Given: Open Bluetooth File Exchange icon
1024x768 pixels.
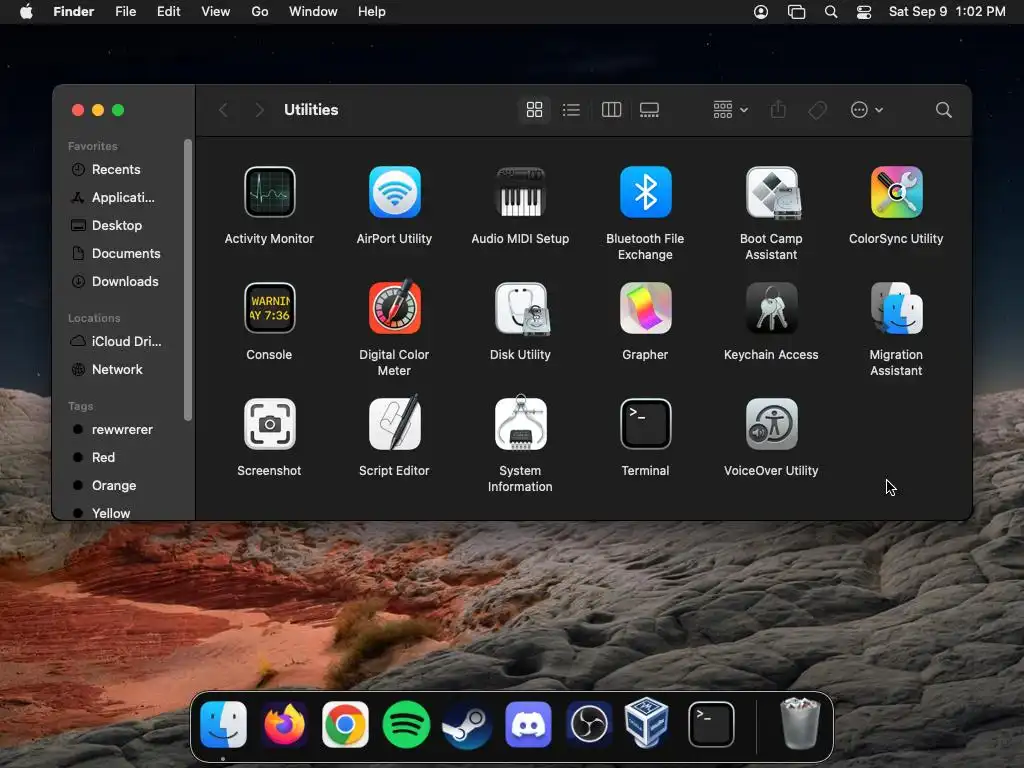Looking at the screenshot, I should tap(645, 192).
